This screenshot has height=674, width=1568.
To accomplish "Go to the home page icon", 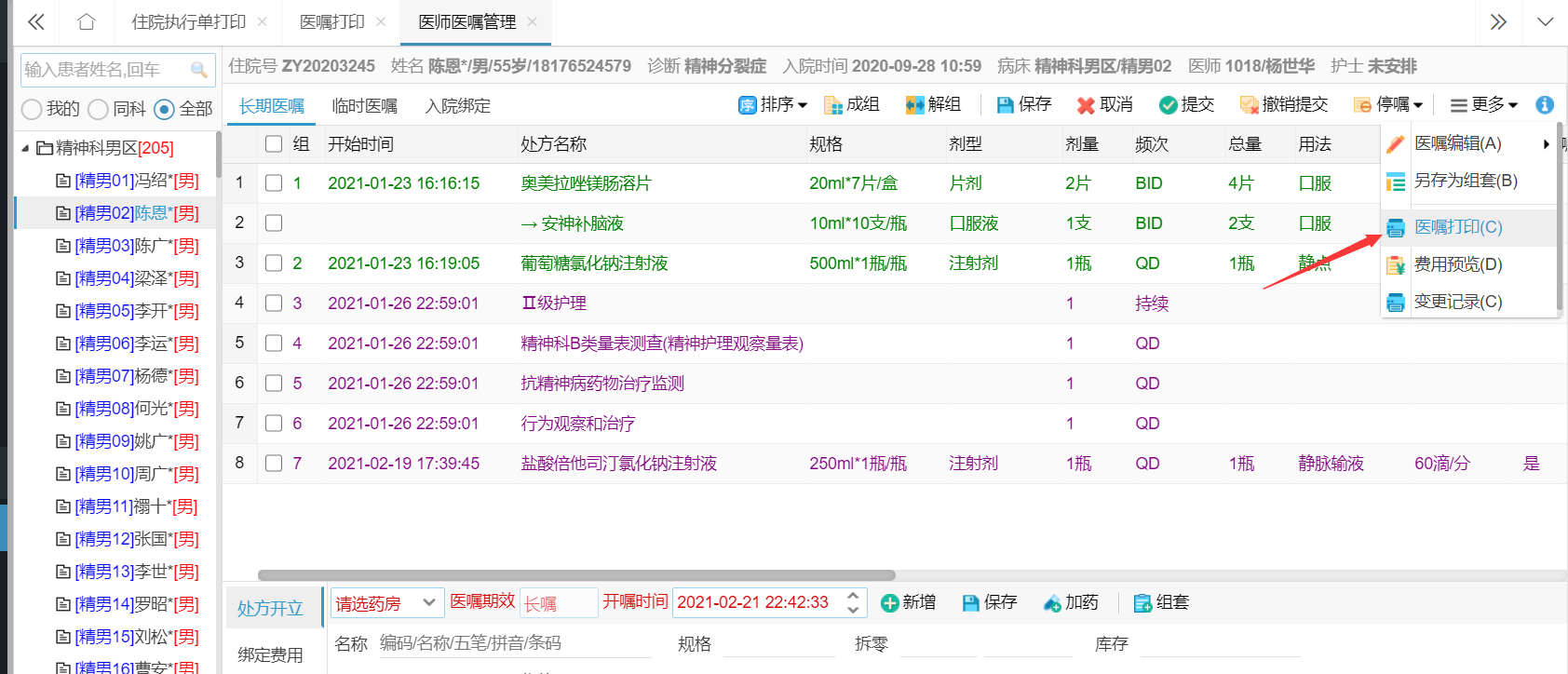I will click(x=86, y=21).
